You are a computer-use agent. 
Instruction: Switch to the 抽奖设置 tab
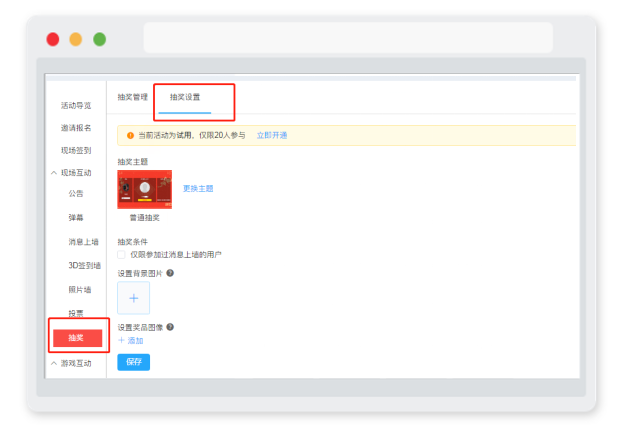tap(185, 97)
